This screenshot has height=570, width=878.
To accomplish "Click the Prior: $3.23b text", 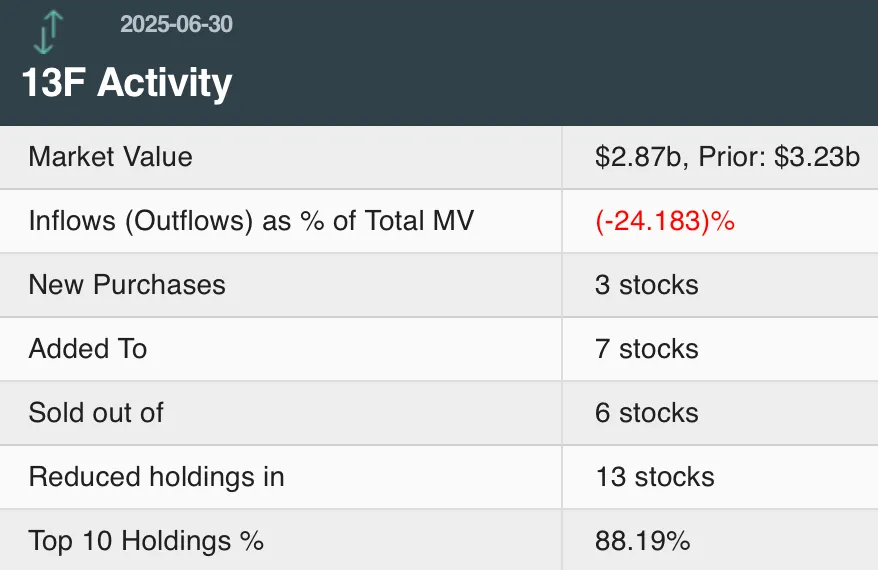I will click(x=779, y=157).
